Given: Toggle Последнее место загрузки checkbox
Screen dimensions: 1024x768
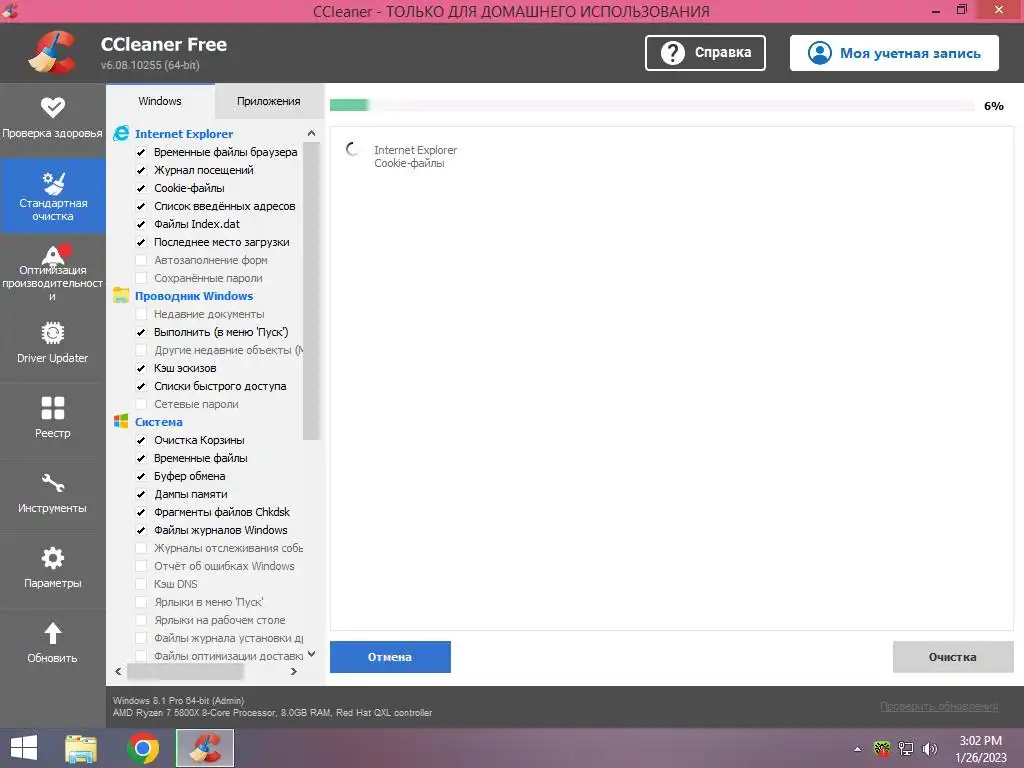Looking at the screenshot, I should tap(141, 242).
